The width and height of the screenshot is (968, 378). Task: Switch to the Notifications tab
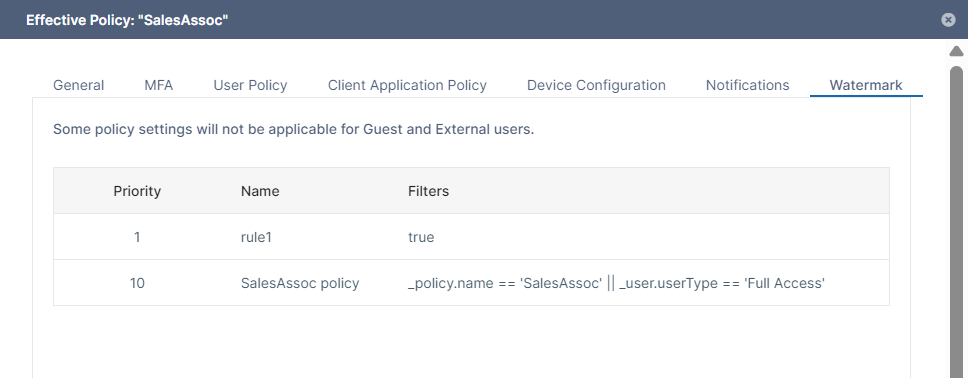[x=747, y=85]
